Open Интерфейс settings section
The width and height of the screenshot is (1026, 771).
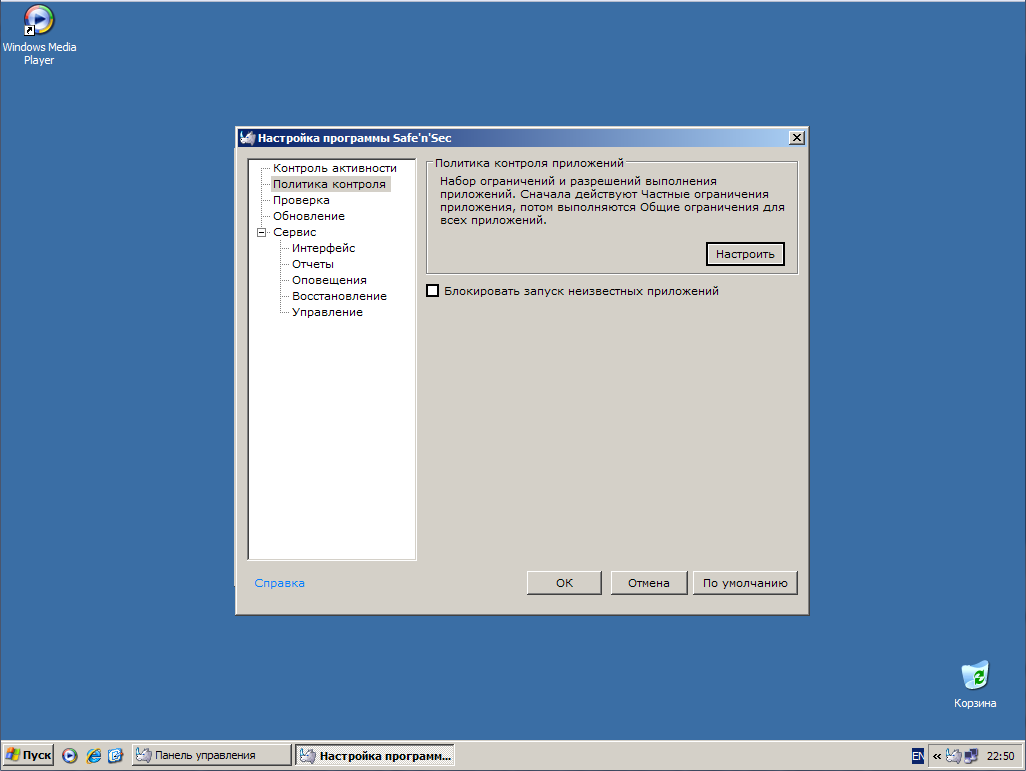click(x=323, y=248)
